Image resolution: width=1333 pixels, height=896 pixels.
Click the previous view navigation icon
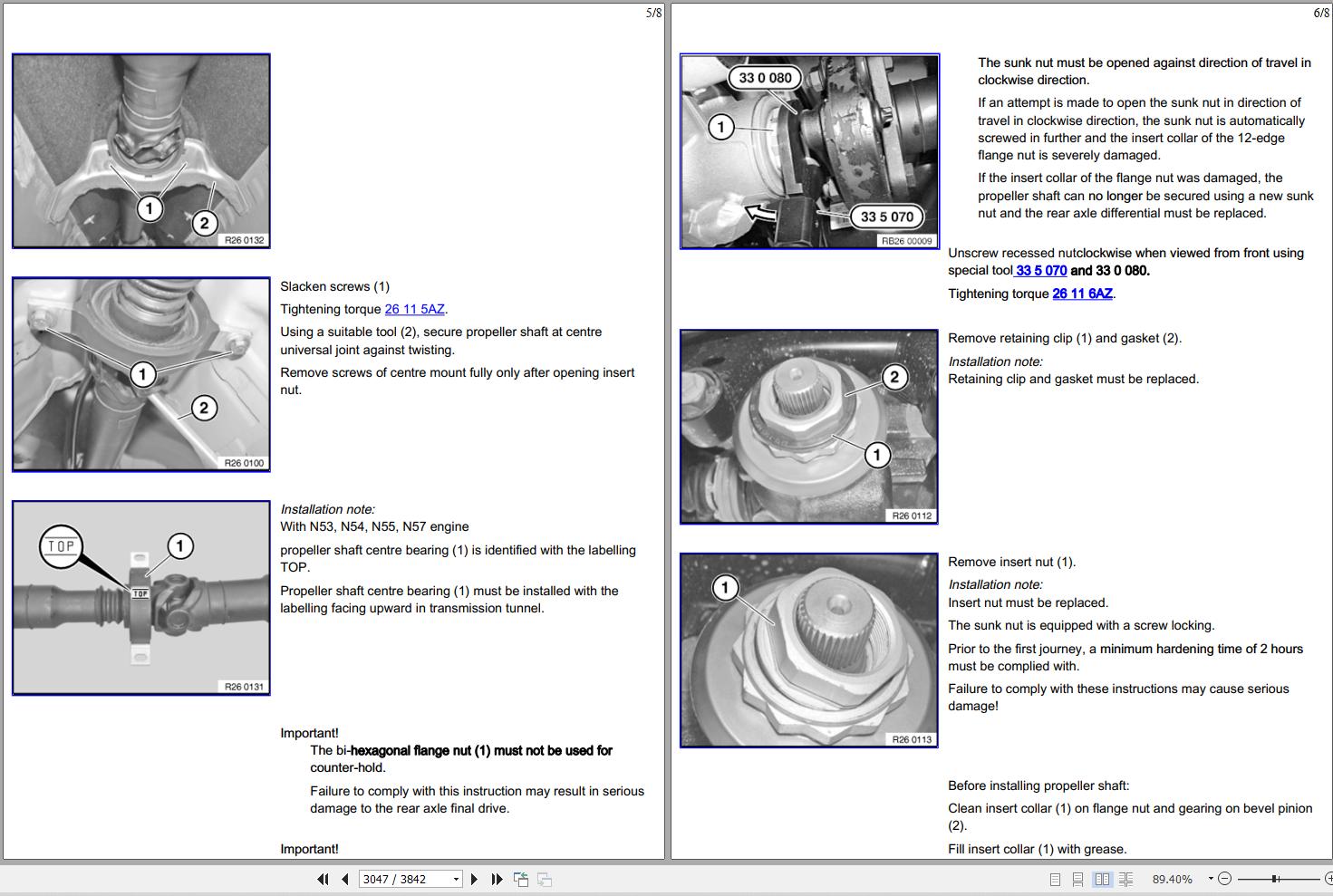[521, 879]
